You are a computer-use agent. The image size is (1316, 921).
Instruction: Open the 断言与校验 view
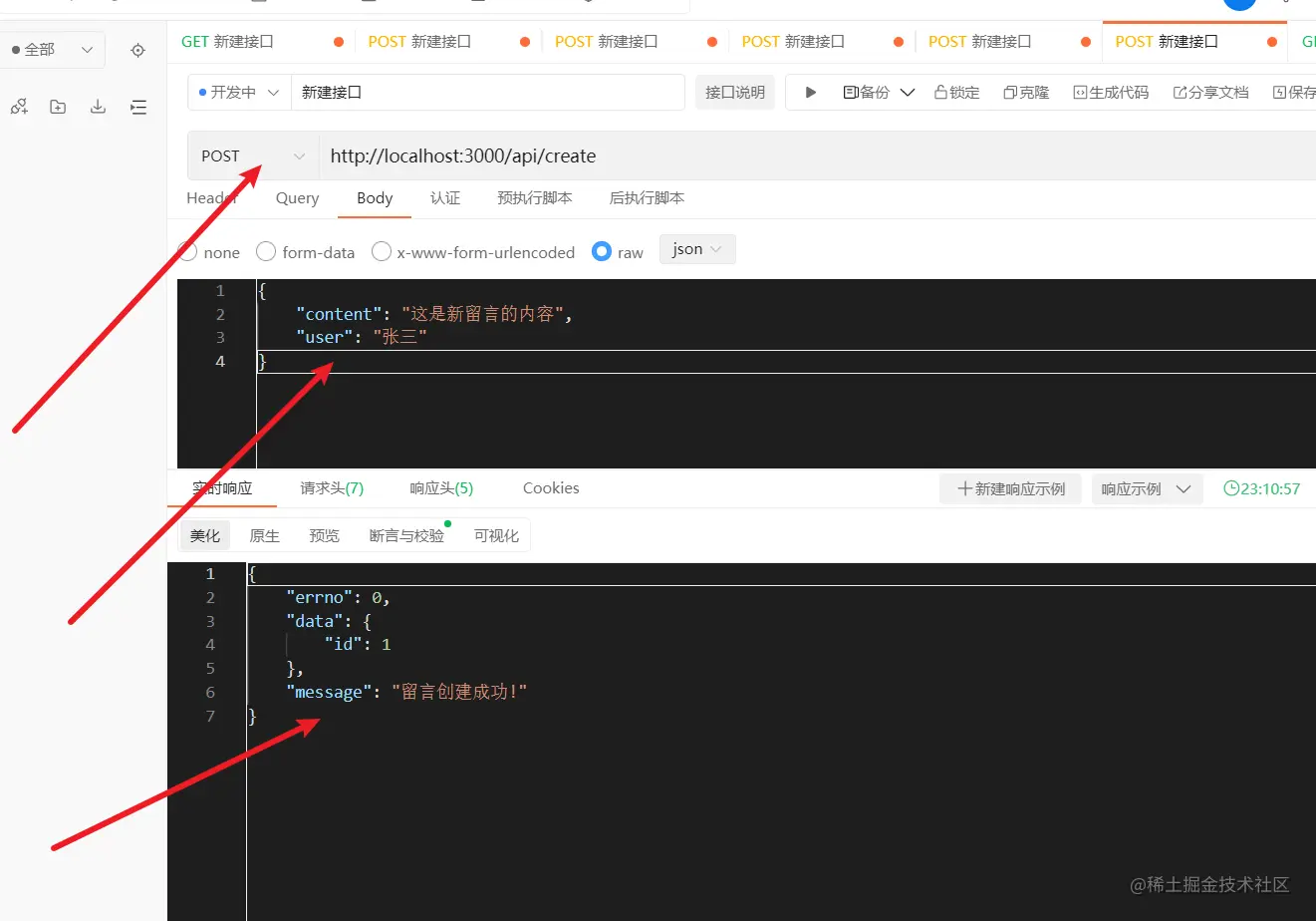coord(406,535)
